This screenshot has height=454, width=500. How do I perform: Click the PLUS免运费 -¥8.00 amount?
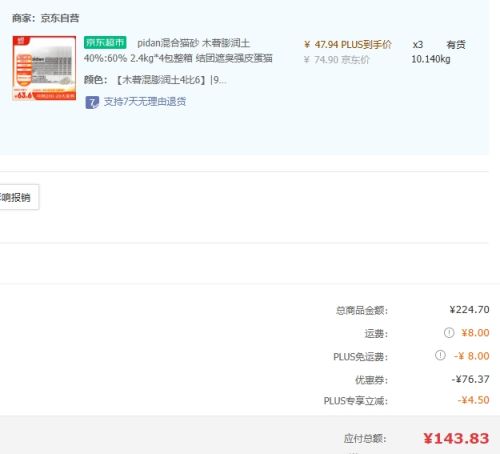click(471, 356)
